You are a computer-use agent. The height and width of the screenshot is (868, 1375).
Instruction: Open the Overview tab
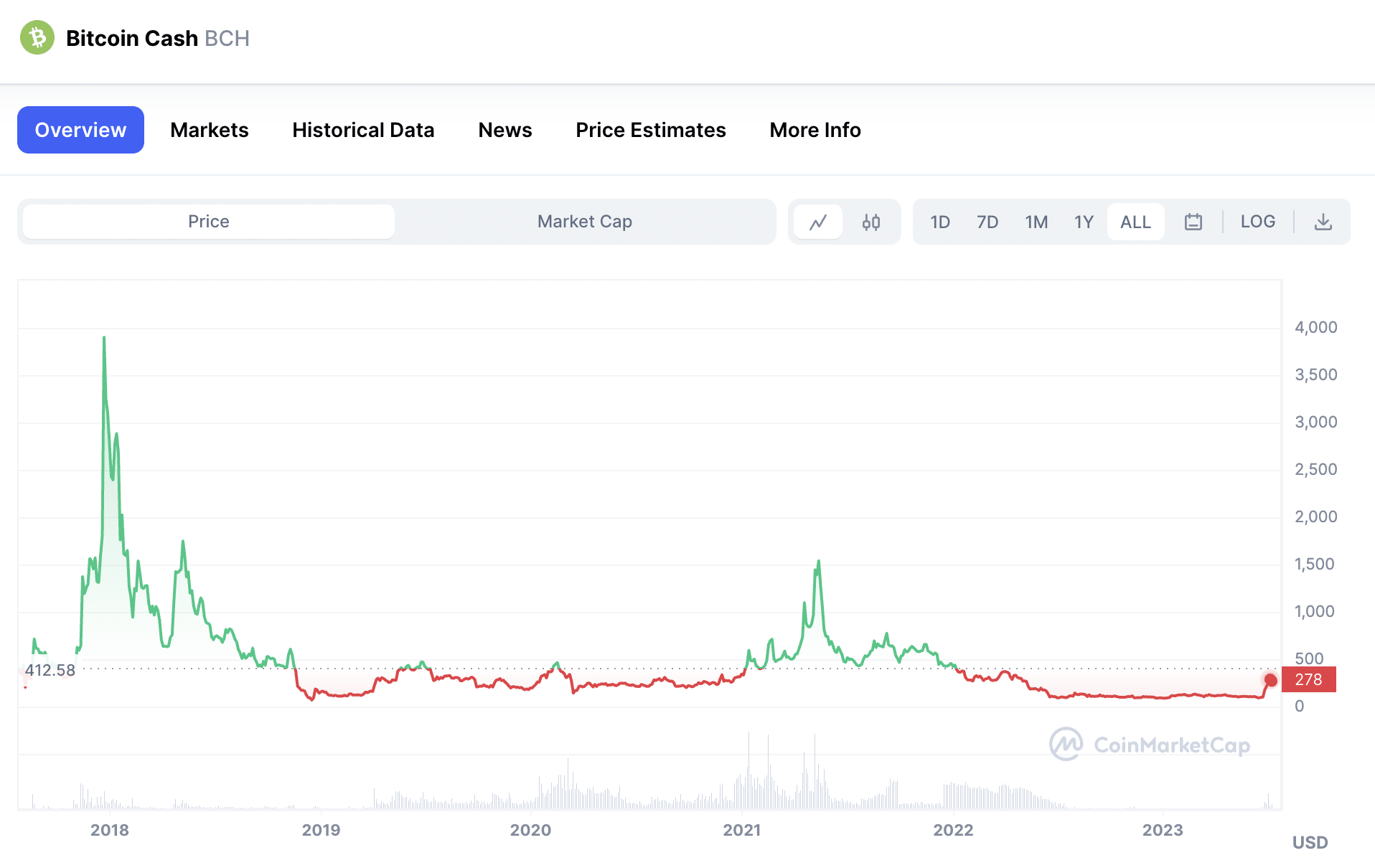[80, 130]
